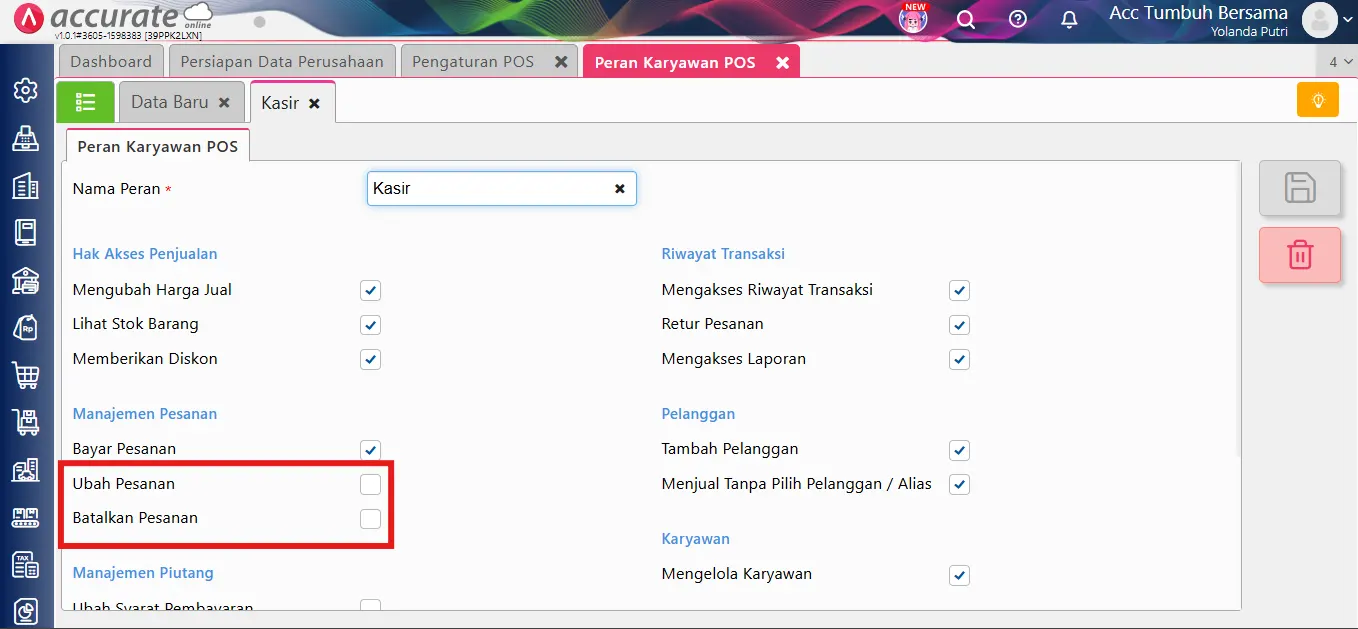Expand the user account menu arrow
This screenshot has width=1358, height=629.
1345,20
